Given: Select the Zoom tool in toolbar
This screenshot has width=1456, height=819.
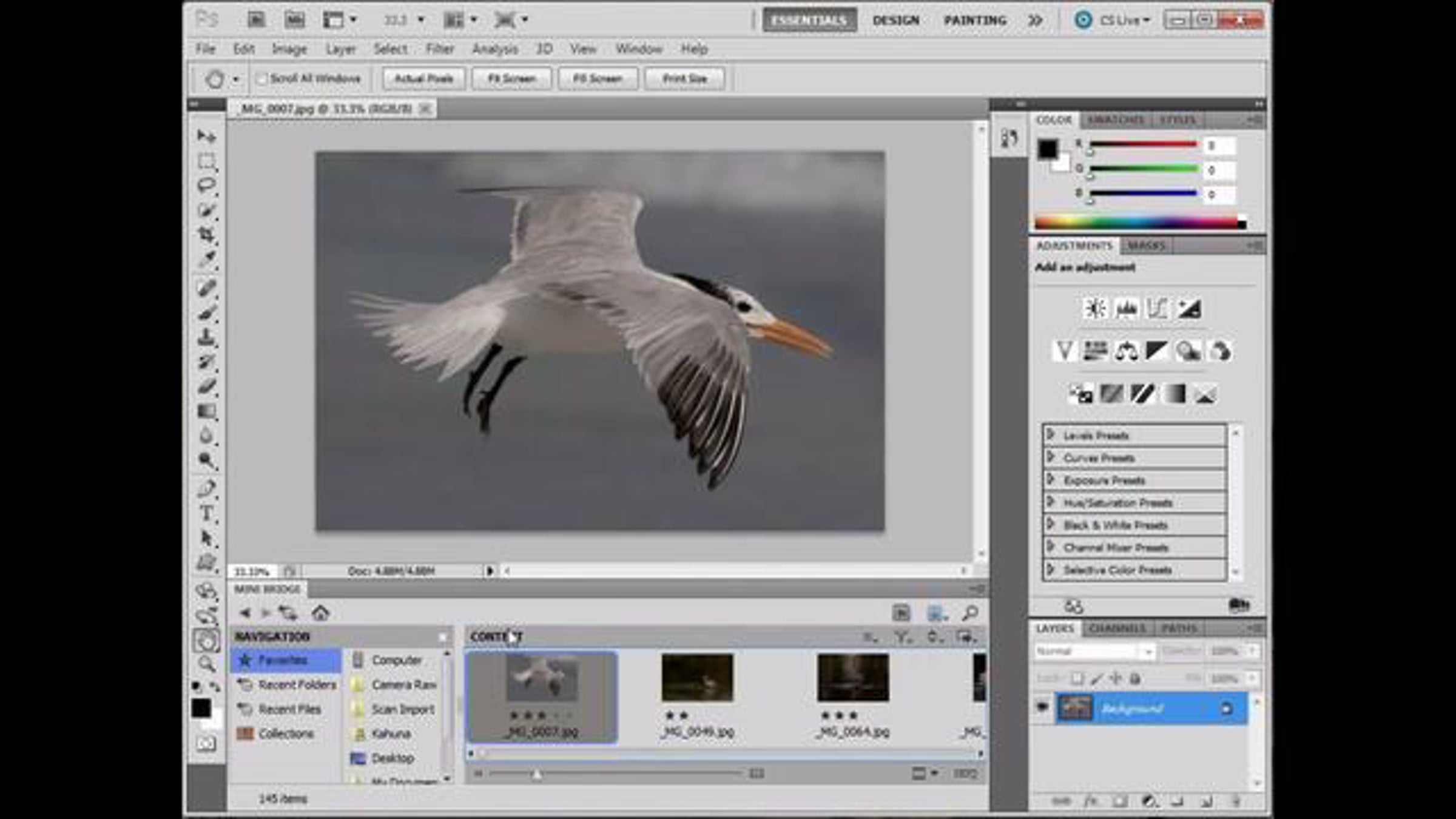Looking at the screenshot, I should [x=206, y=664].
